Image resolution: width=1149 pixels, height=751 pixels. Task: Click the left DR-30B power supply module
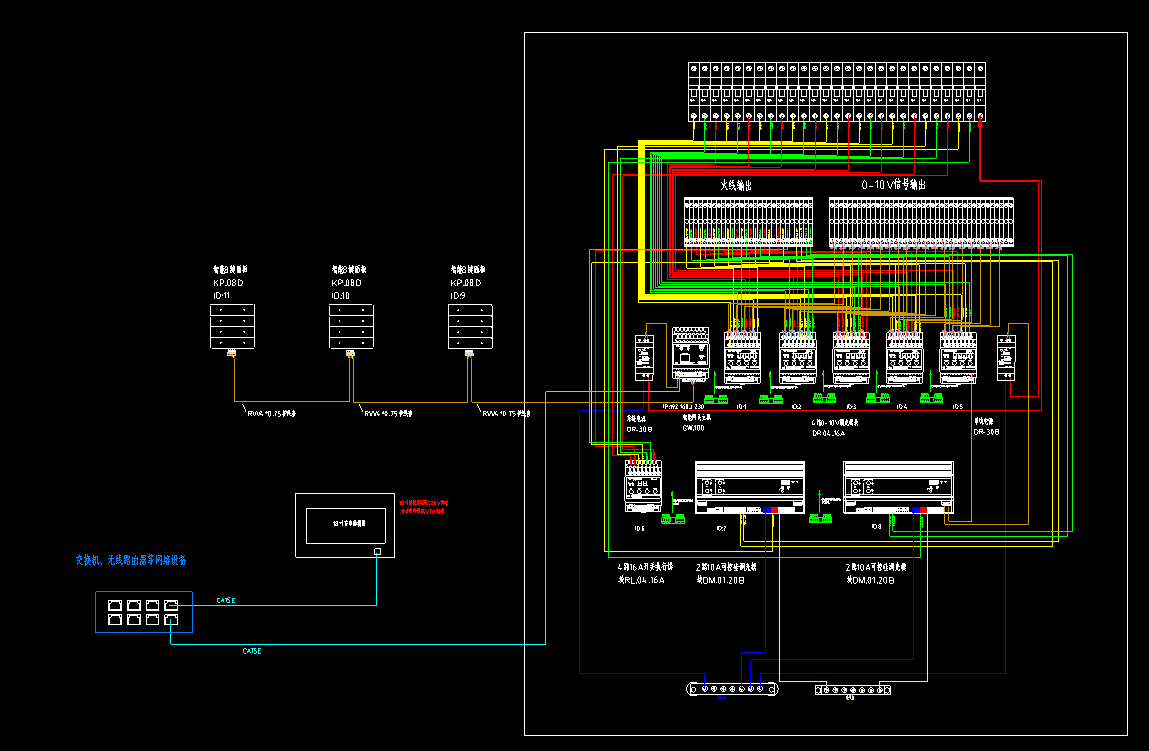click(645, 357)
